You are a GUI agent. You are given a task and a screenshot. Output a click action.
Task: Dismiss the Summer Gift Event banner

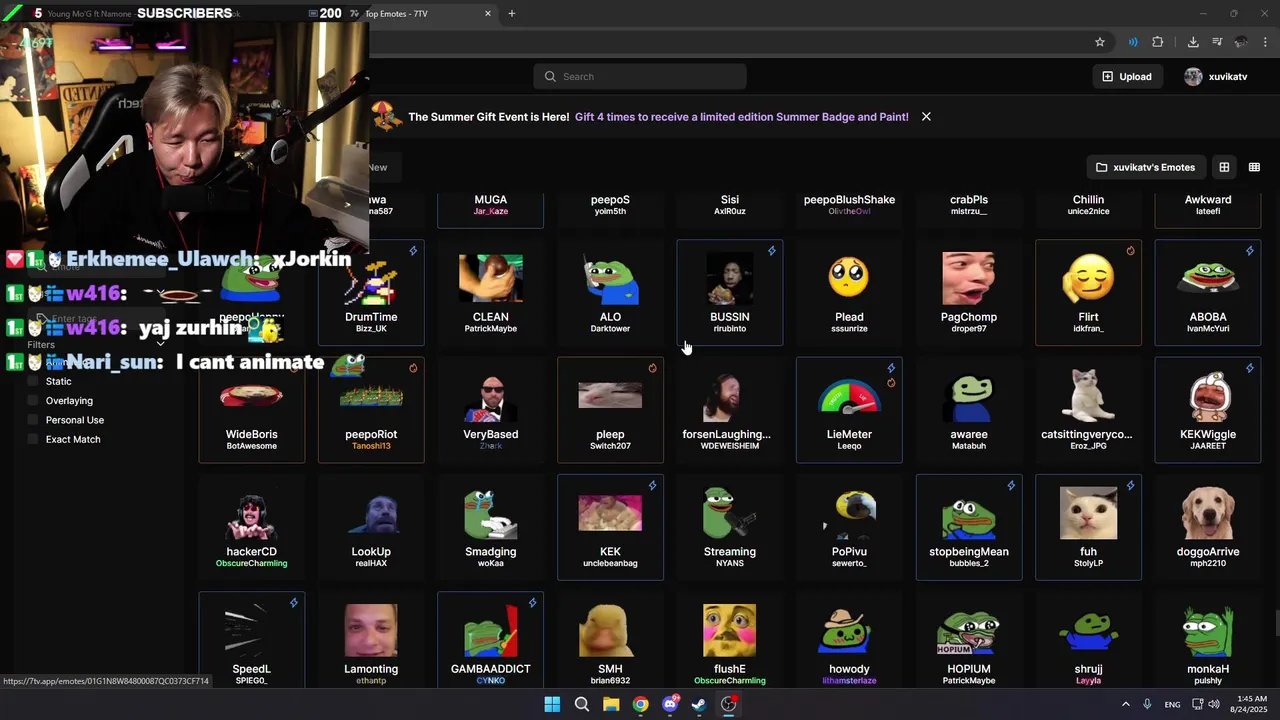pyautogui.click(x=926, y=117)
